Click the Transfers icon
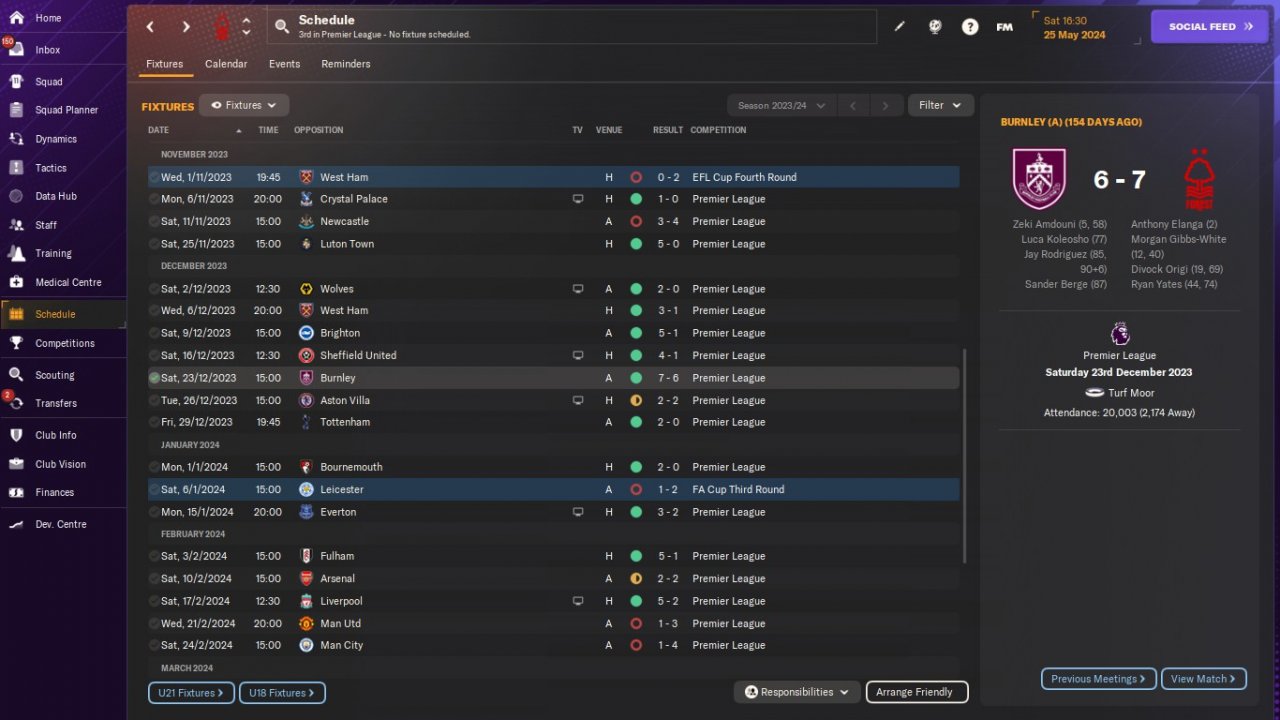Image resolution: width=1280 pixels, height=720 pixels. tap(16, 403)
